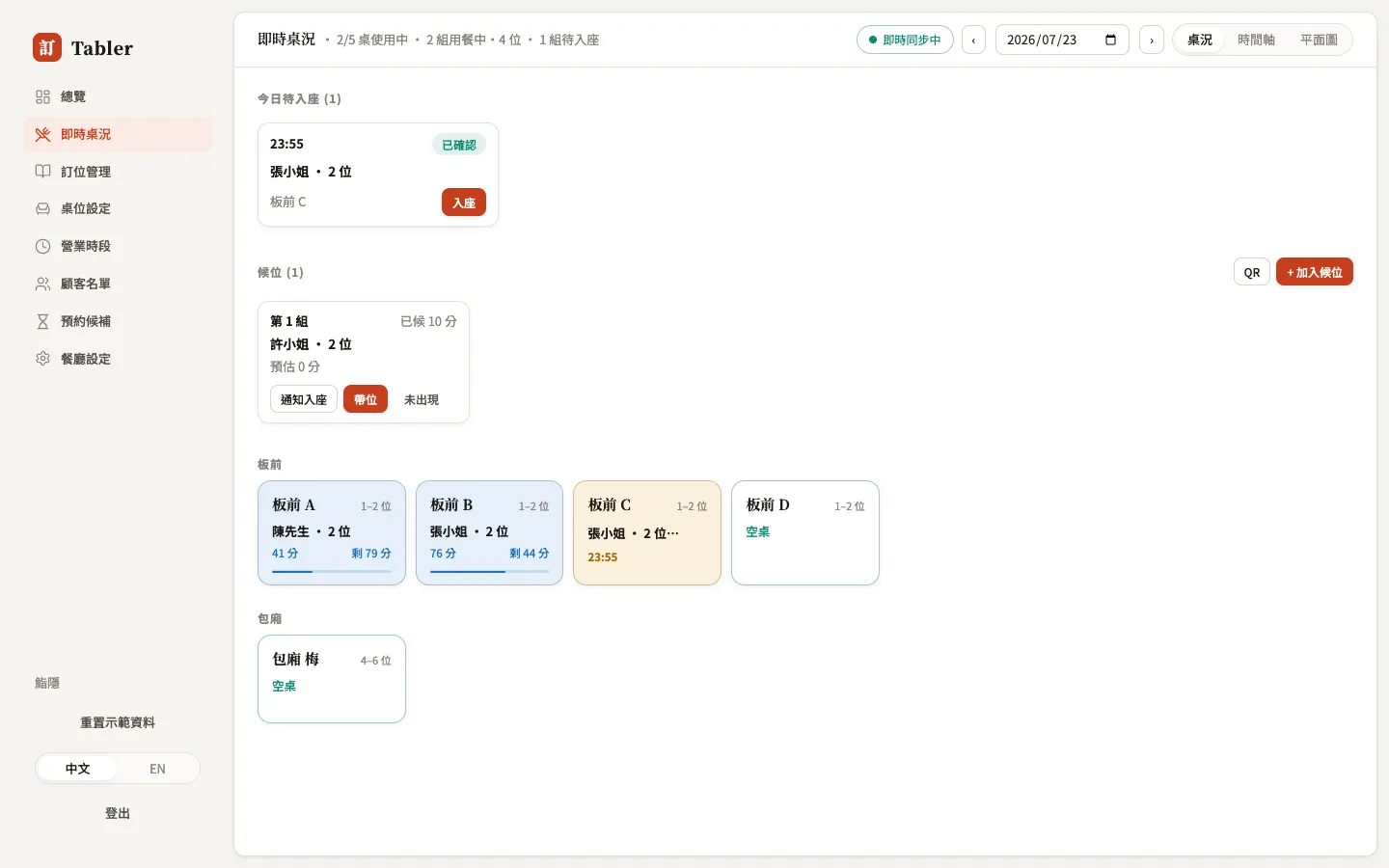Switch language to 中文
The height and width of the screenshot is (868, 1389).
tap(77, 769)
